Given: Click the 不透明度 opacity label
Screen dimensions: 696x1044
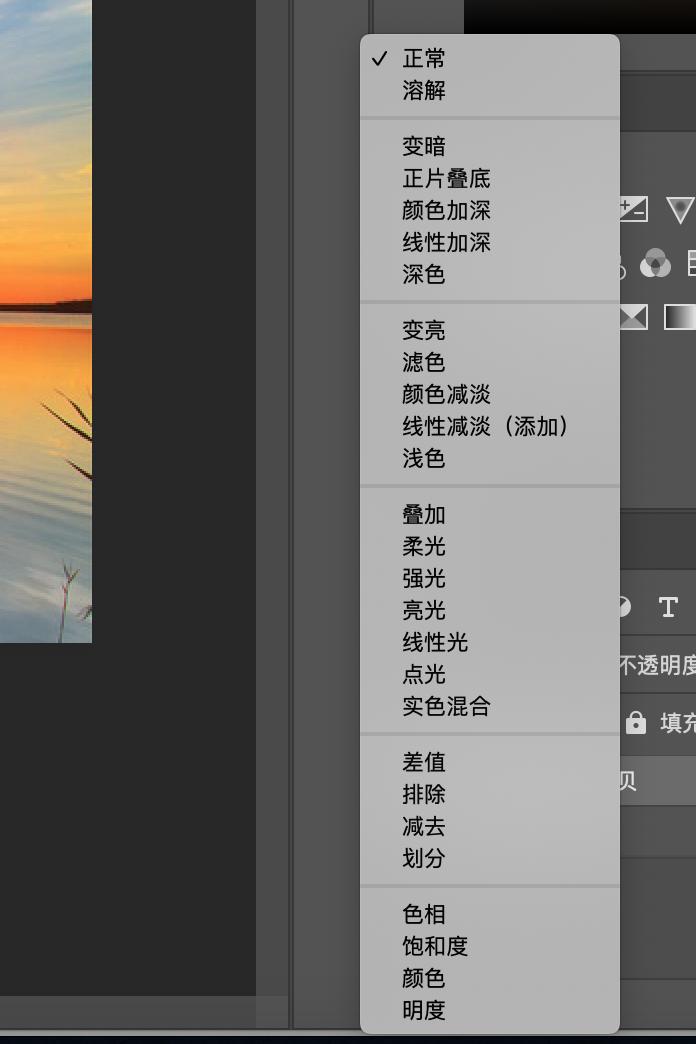Looking at the screenshot, I should [x=657, y=664].
